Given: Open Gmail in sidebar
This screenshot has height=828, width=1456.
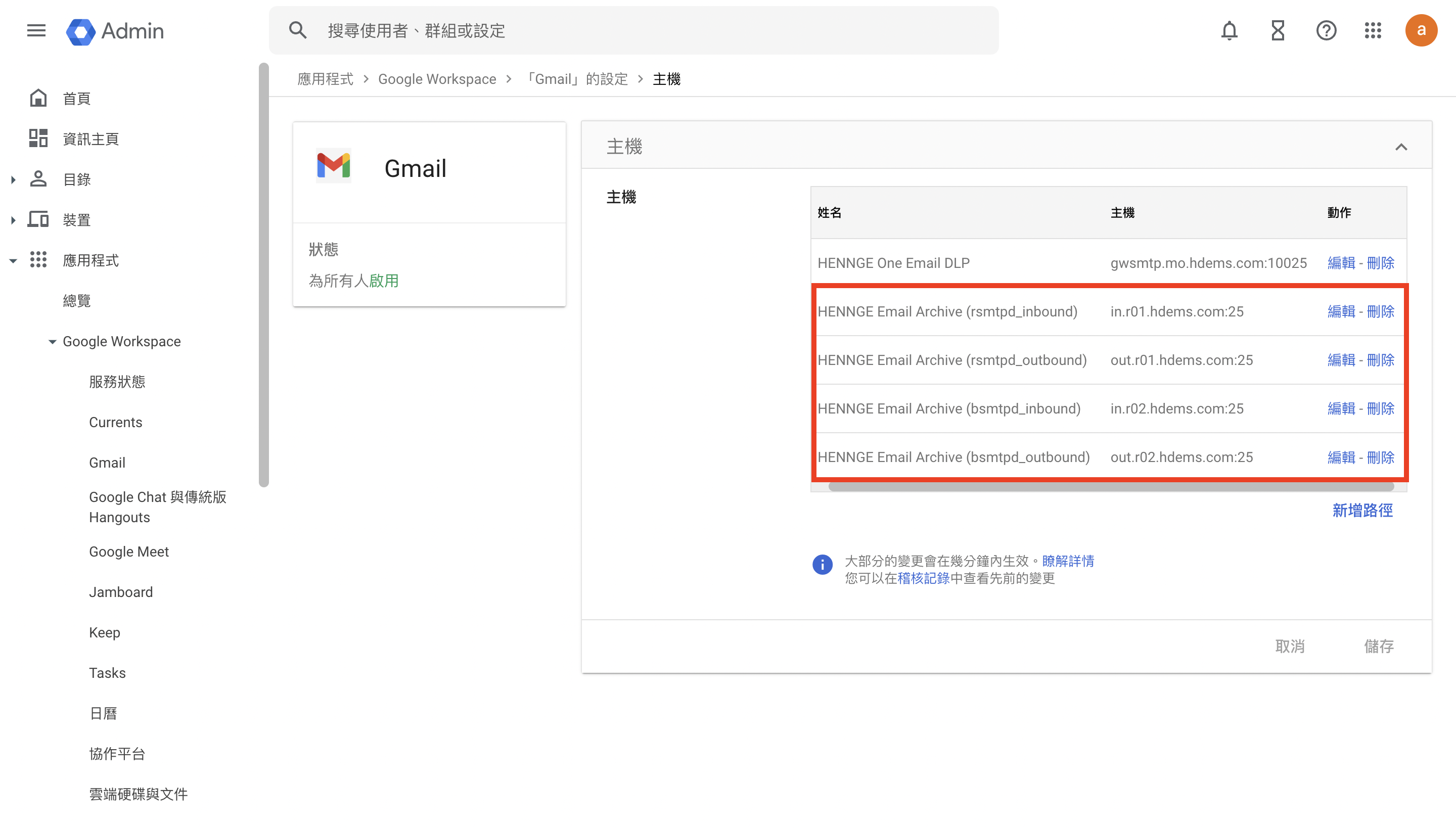Looking at the screenshot, I should click(107, 463).
